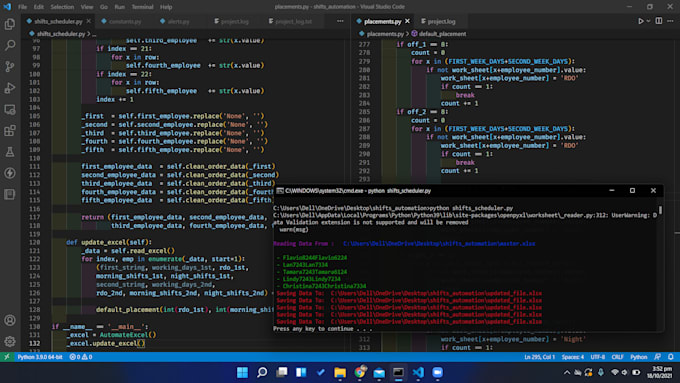Change the CRLF end of line sequence
The image size is (680, 383).
tap(617, 357)
